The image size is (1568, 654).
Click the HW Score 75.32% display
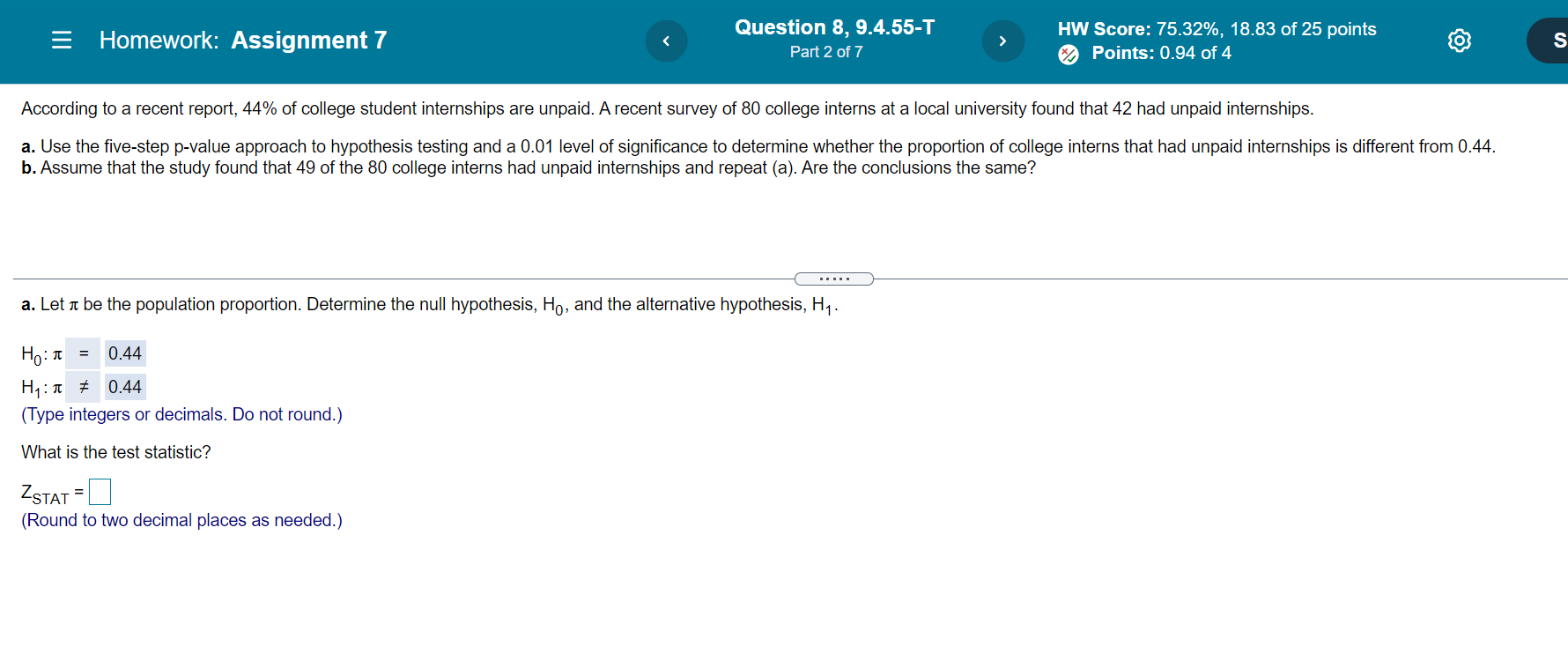1216,29
